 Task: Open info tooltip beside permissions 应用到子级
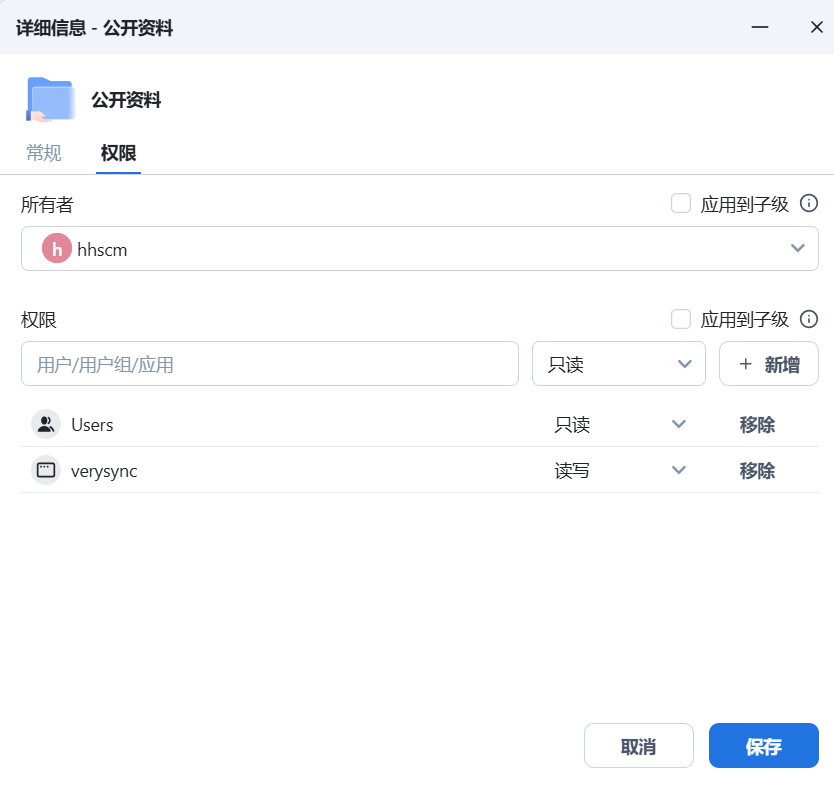pos(808,319)
